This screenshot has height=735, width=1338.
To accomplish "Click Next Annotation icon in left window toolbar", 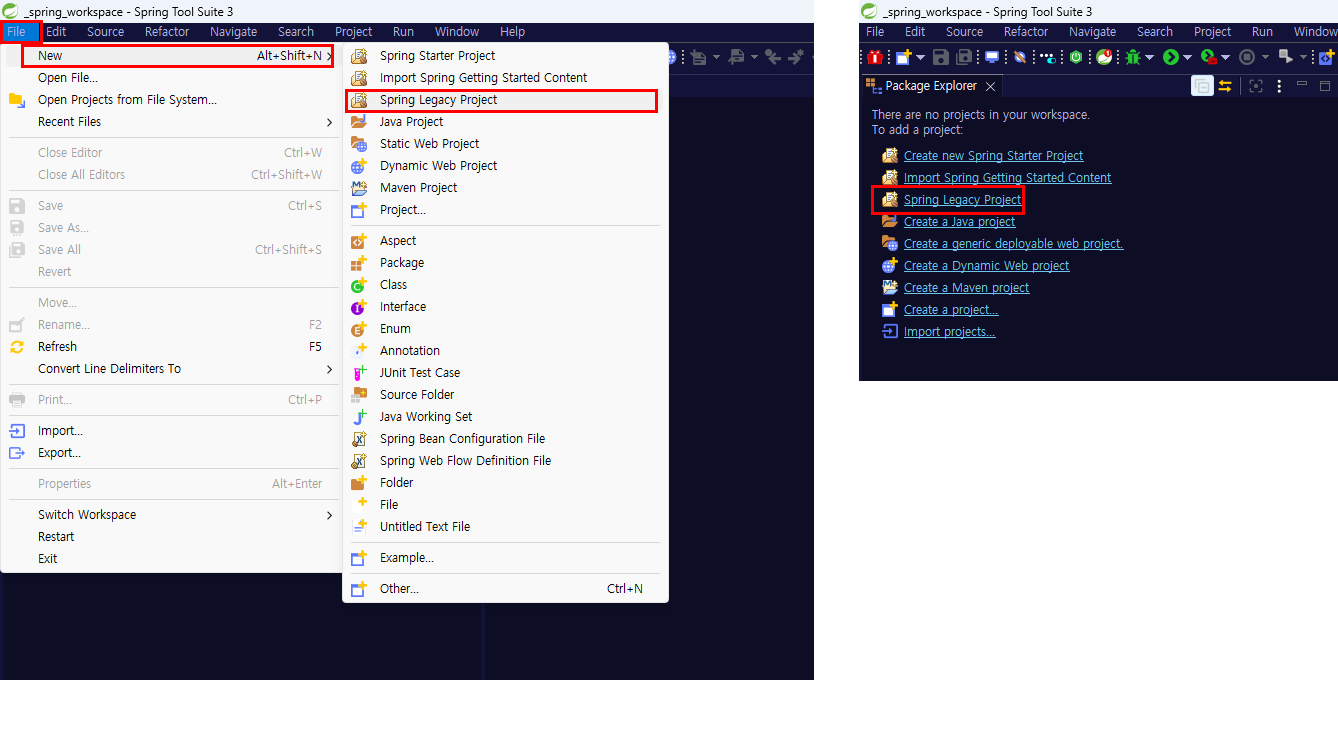I will (698, 57).
